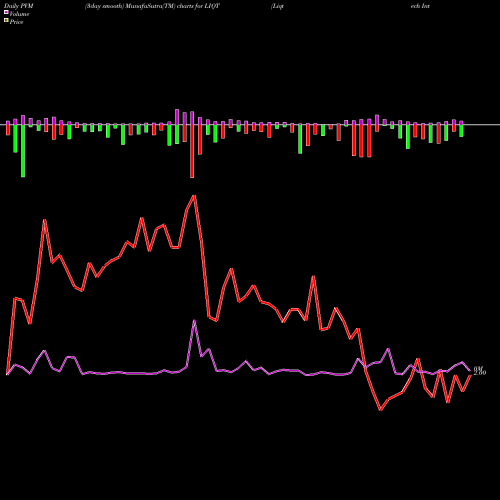Click the highest peak of the red price line
This screenshot has width=500, height=500.
pos(194,196)
